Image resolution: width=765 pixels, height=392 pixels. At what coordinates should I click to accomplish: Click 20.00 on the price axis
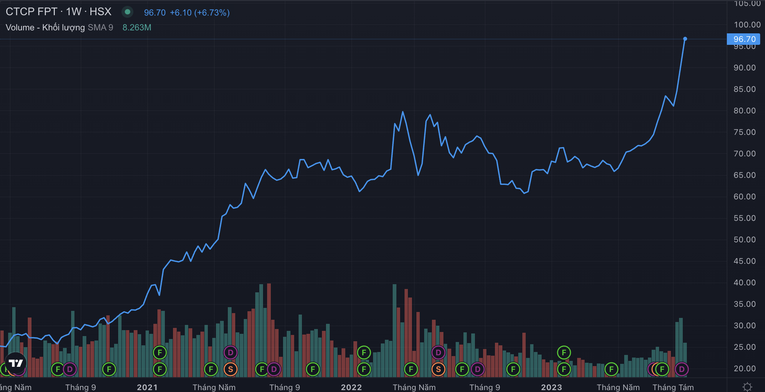click(744, 369)
